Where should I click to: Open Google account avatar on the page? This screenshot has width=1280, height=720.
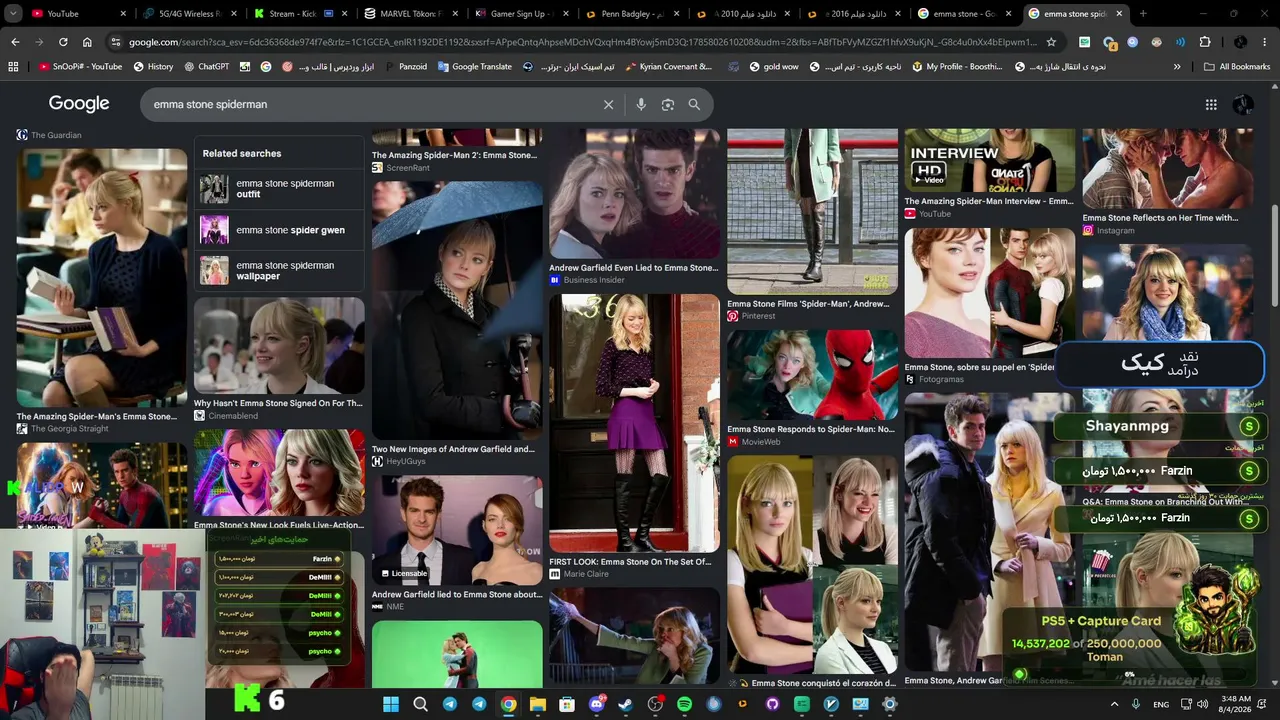point(1243,104)
